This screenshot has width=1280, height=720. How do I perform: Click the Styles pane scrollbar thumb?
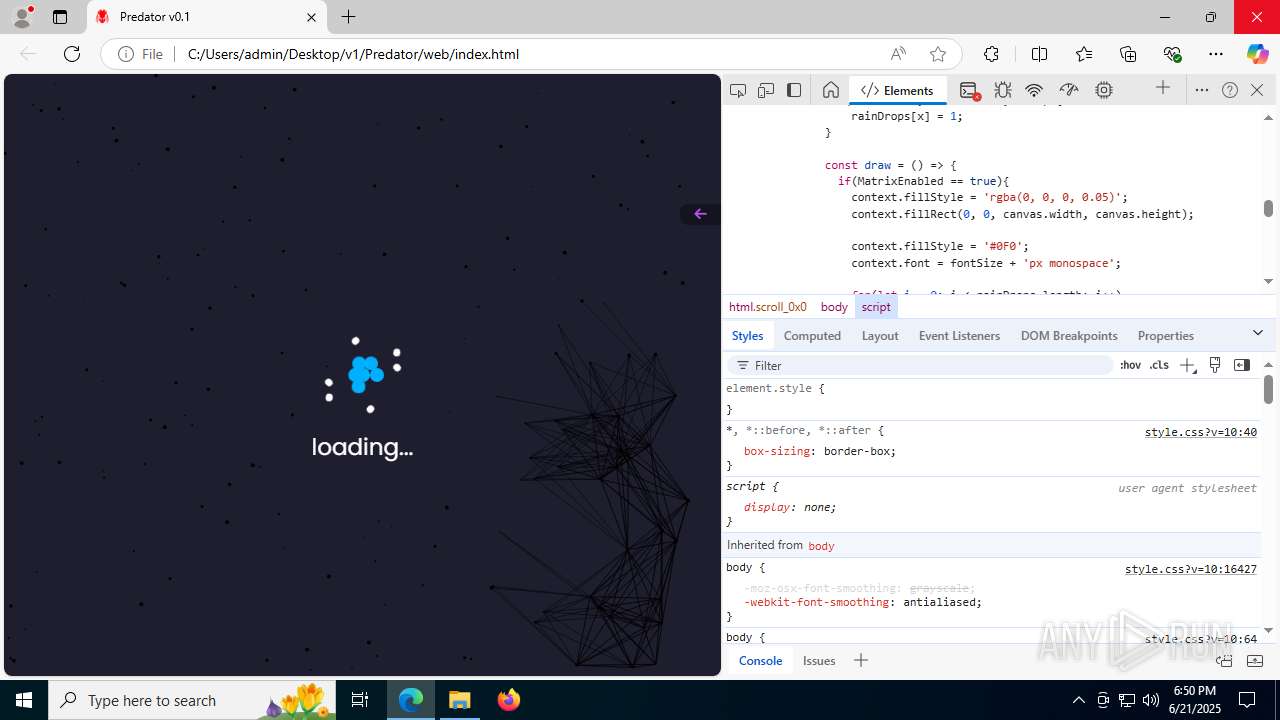(1268, 388)
